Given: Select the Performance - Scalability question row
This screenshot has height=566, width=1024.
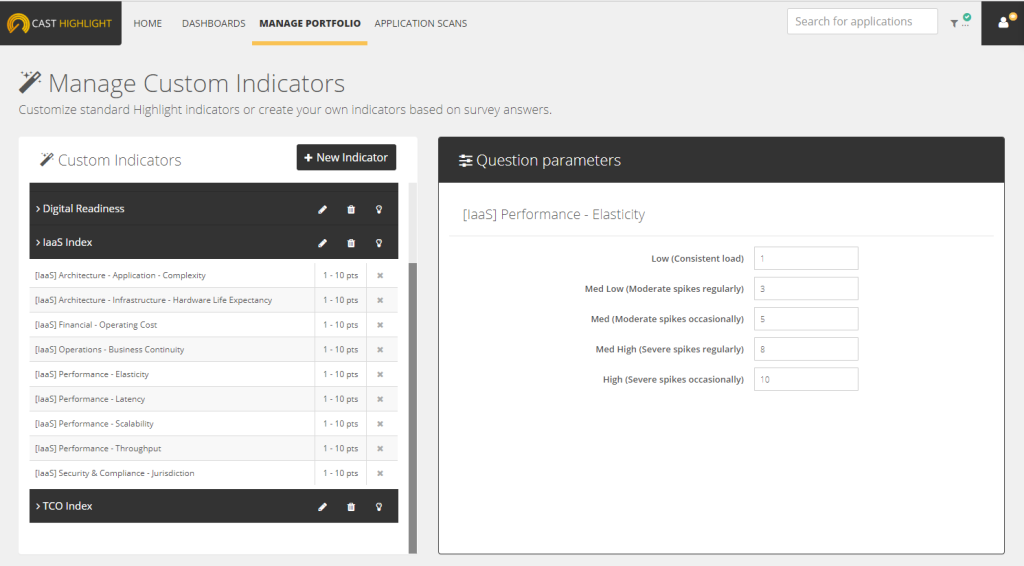Looking at the screenshot, I should [x=170, y=424].
